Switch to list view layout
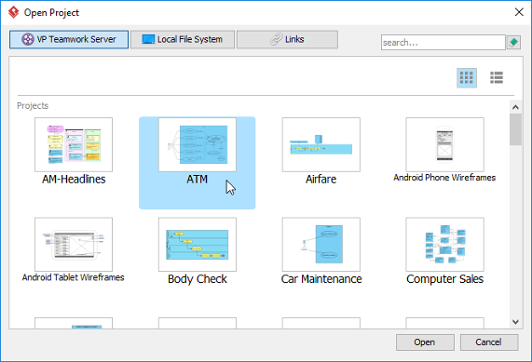Screen dimensions: 532x362 (496, 78)
